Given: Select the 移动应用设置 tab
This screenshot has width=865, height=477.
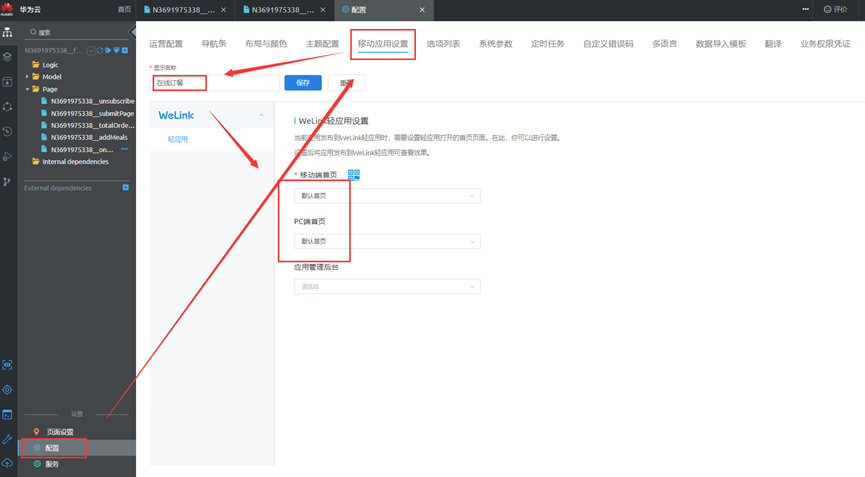Looking at the screenshot, I should [x=383, y=44].
